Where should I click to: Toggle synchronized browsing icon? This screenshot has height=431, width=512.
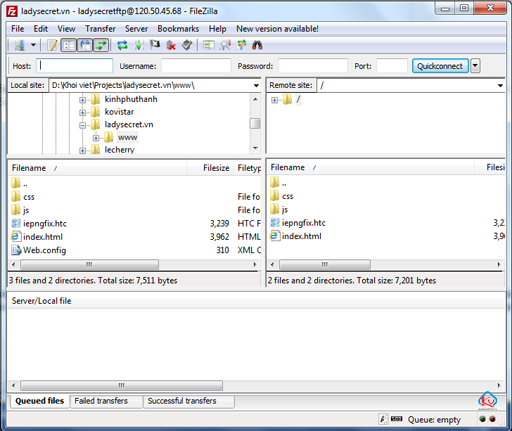point(241,45)
